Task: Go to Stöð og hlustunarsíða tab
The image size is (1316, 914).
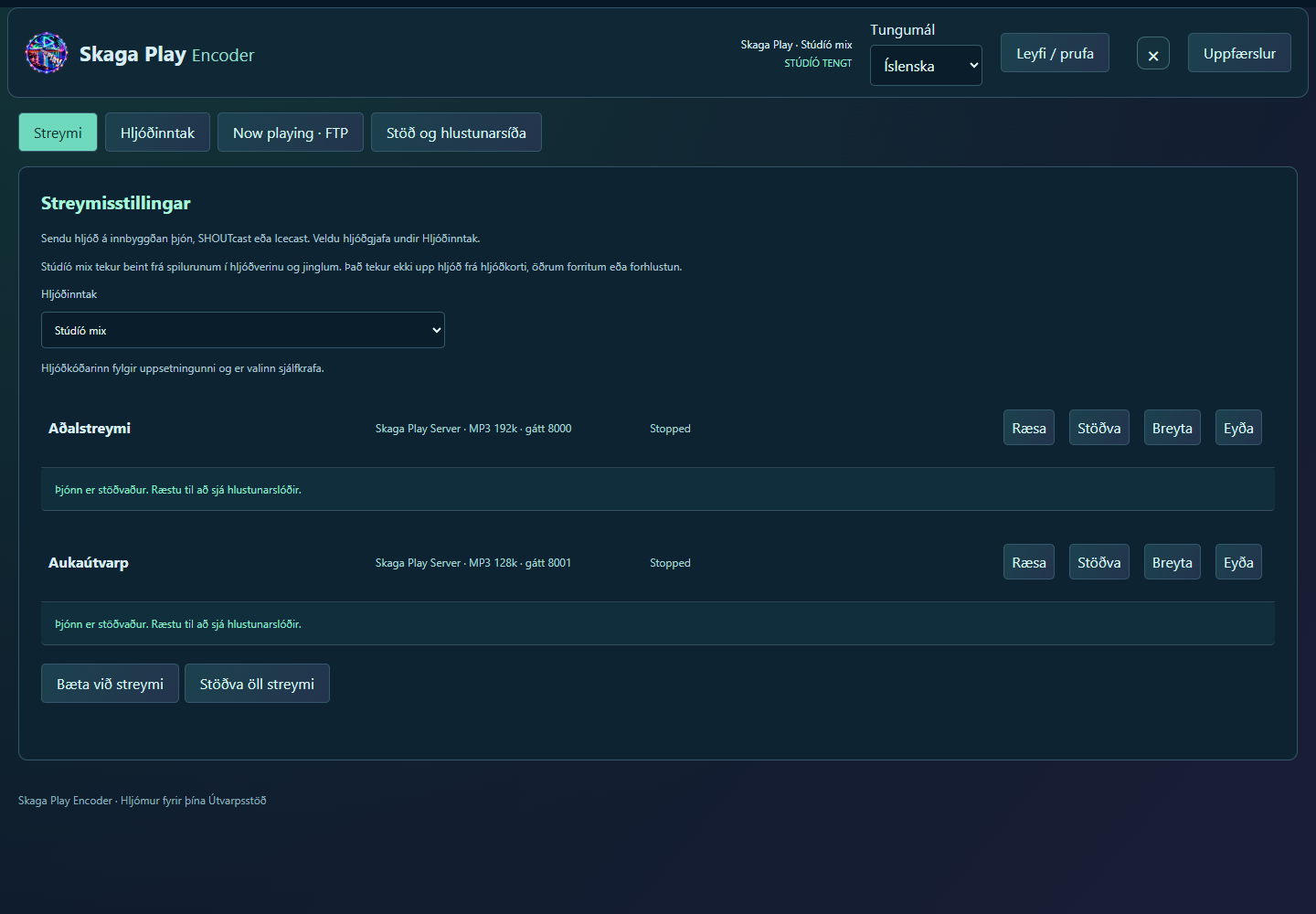Action: click(x=456, y=133)
